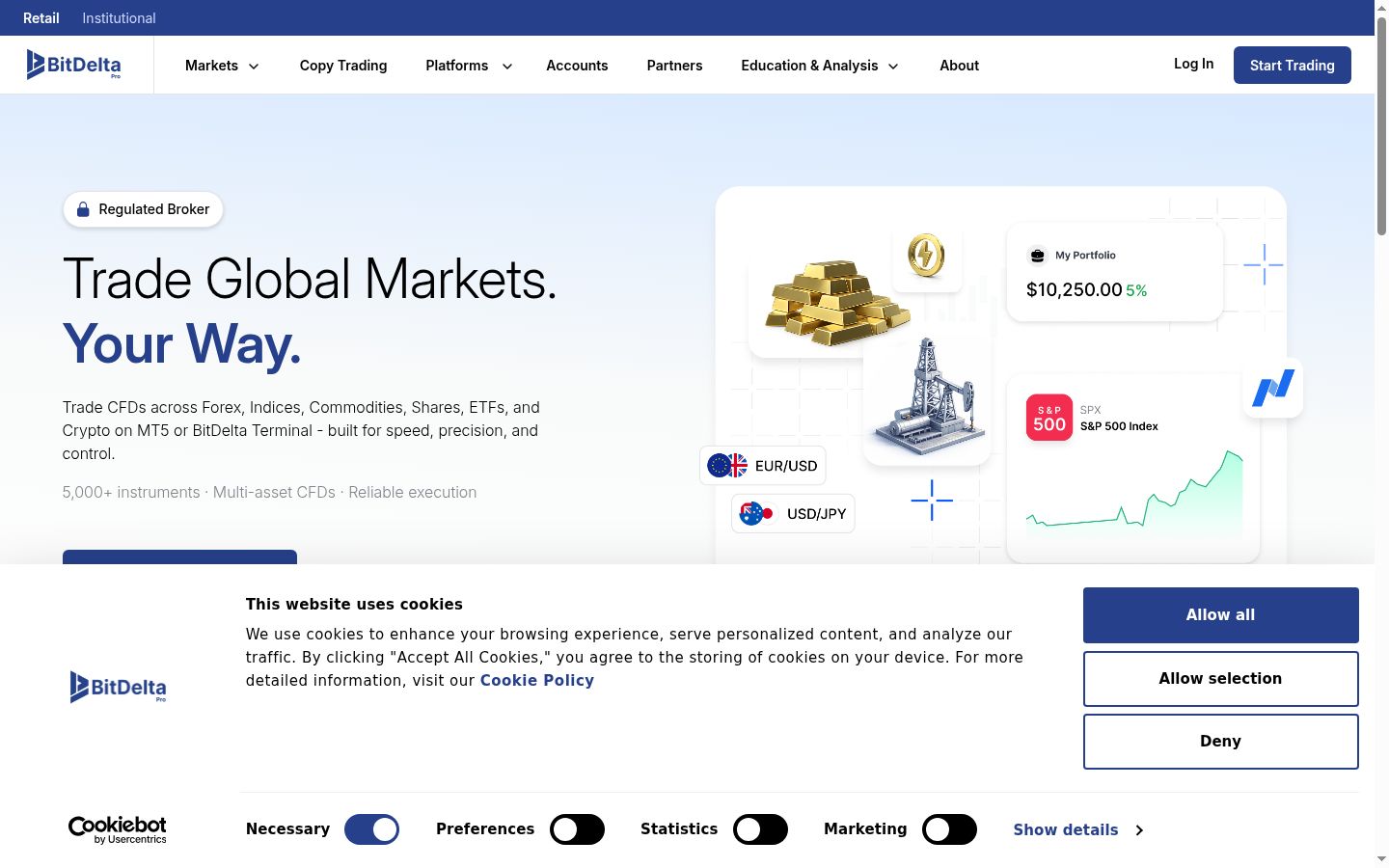Open the Cookiebot by Usercentrics logo link

[118, 829]
